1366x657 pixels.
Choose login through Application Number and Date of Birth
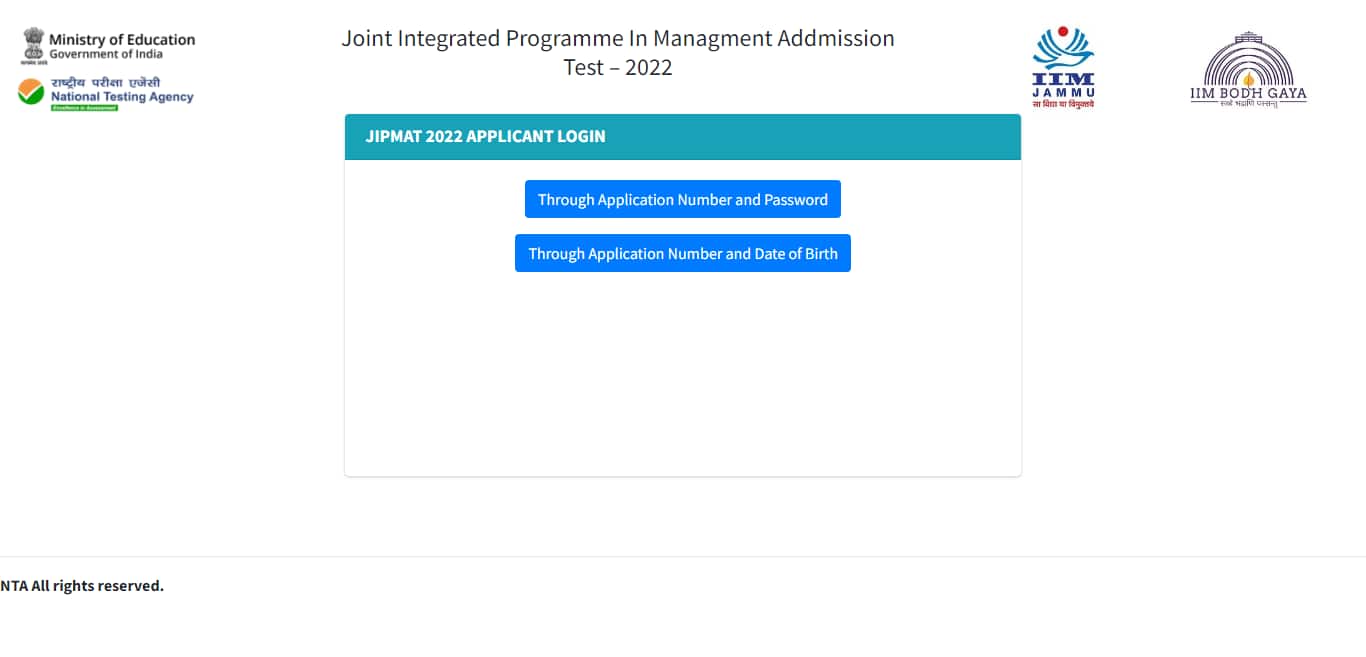[683, 253]
